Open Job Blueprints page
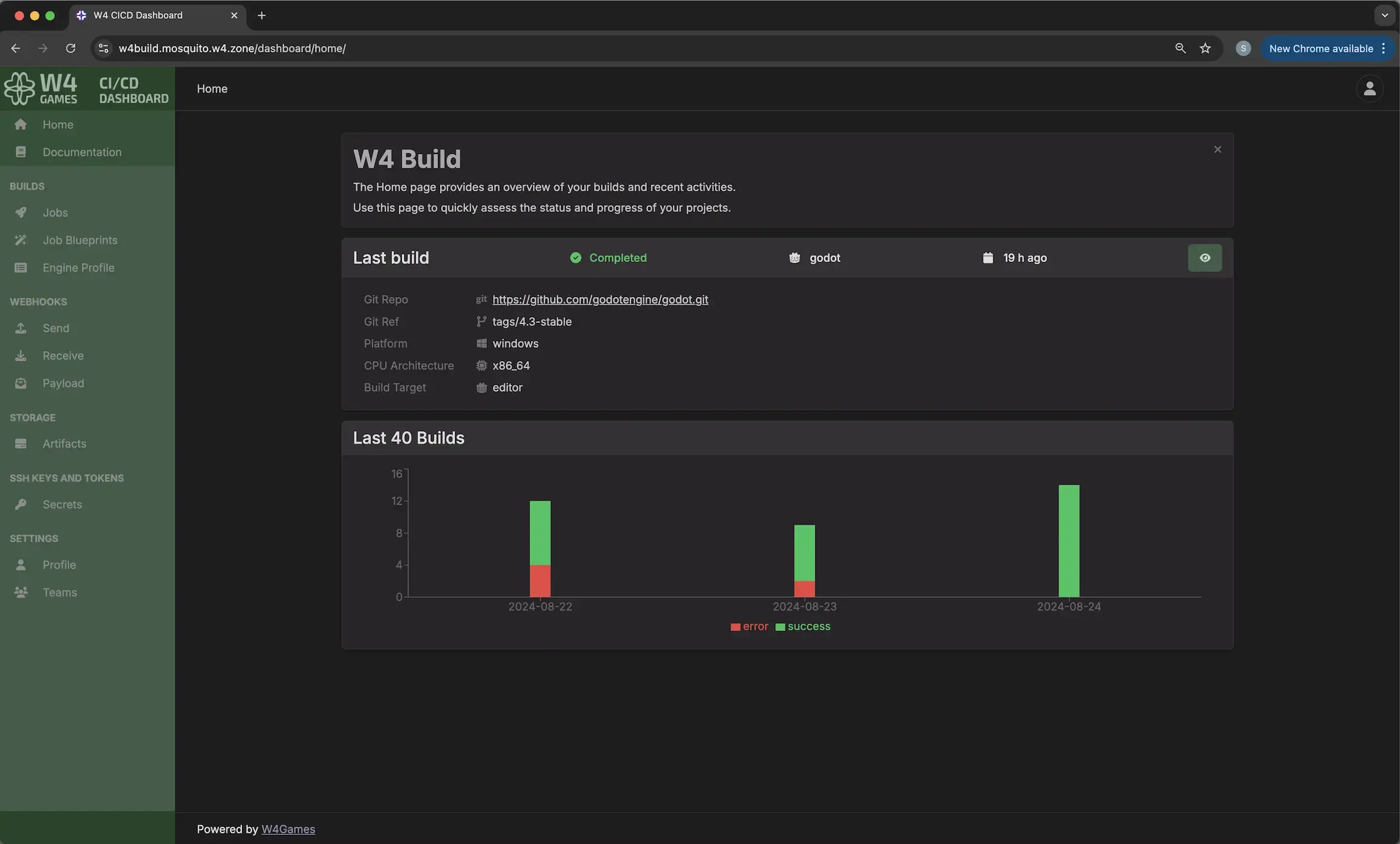Viewport: 1400px width, 844px height. [x=87, y=240]
